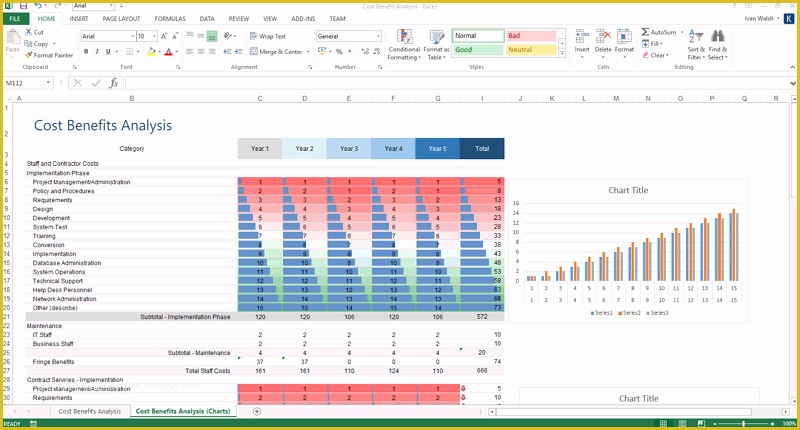Click the Increase Decimal icon
Image resolution: width=800 pixels, height=430 pixels.
(x=365, y=52)
